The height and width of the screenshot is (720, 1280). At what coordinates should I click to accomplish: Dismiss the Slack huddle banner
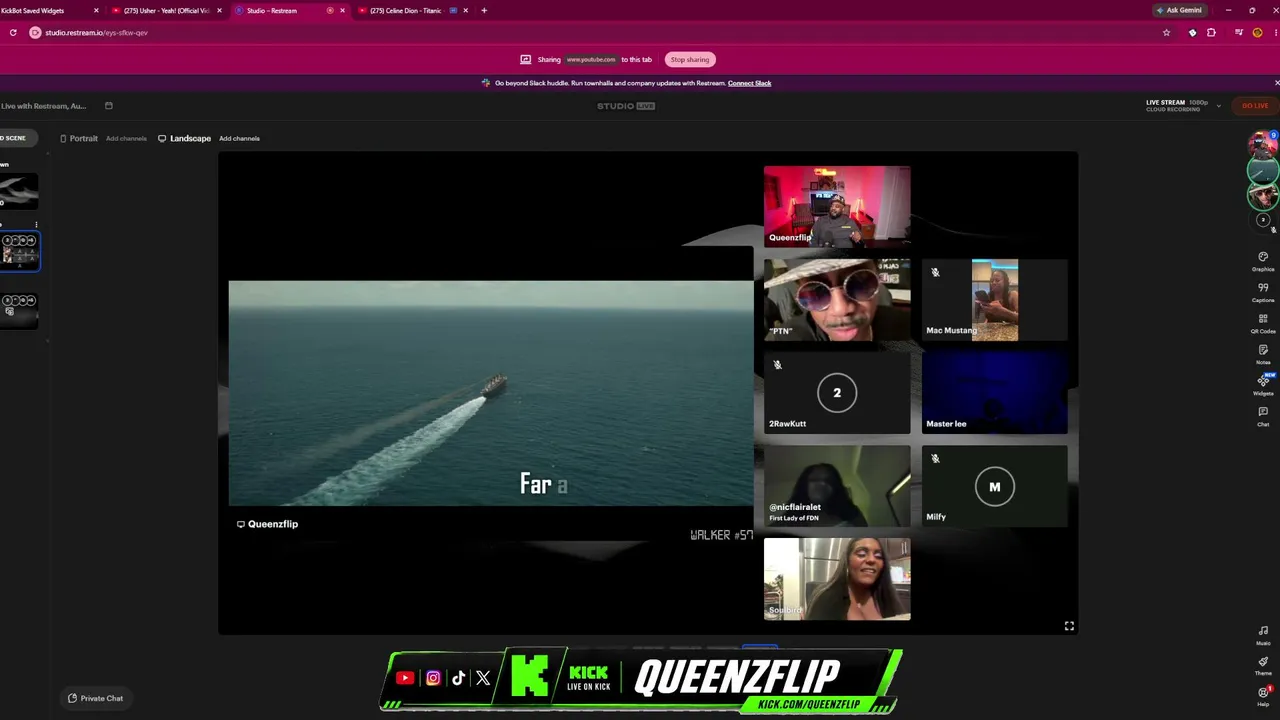1276,83
